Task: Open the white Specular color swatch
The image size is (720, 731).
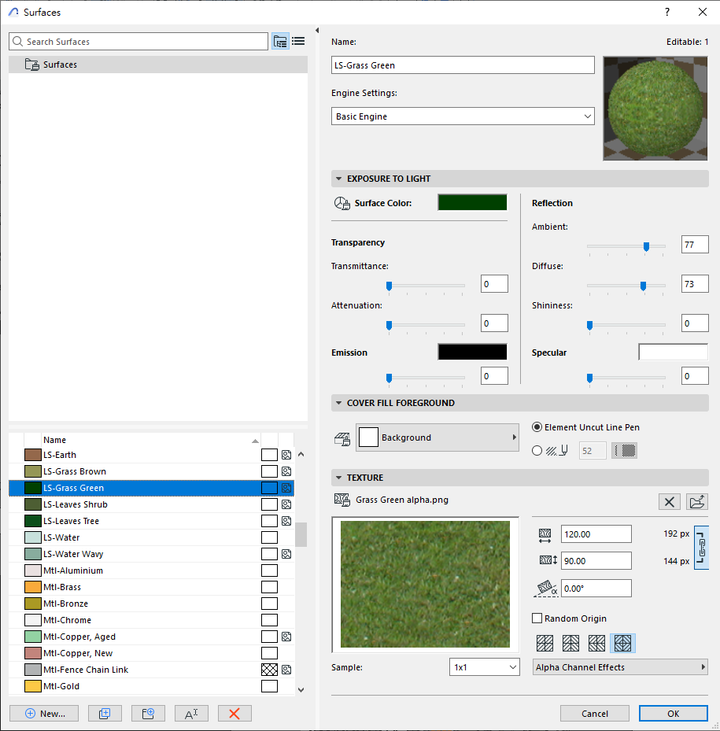Action: click(673, 352)
